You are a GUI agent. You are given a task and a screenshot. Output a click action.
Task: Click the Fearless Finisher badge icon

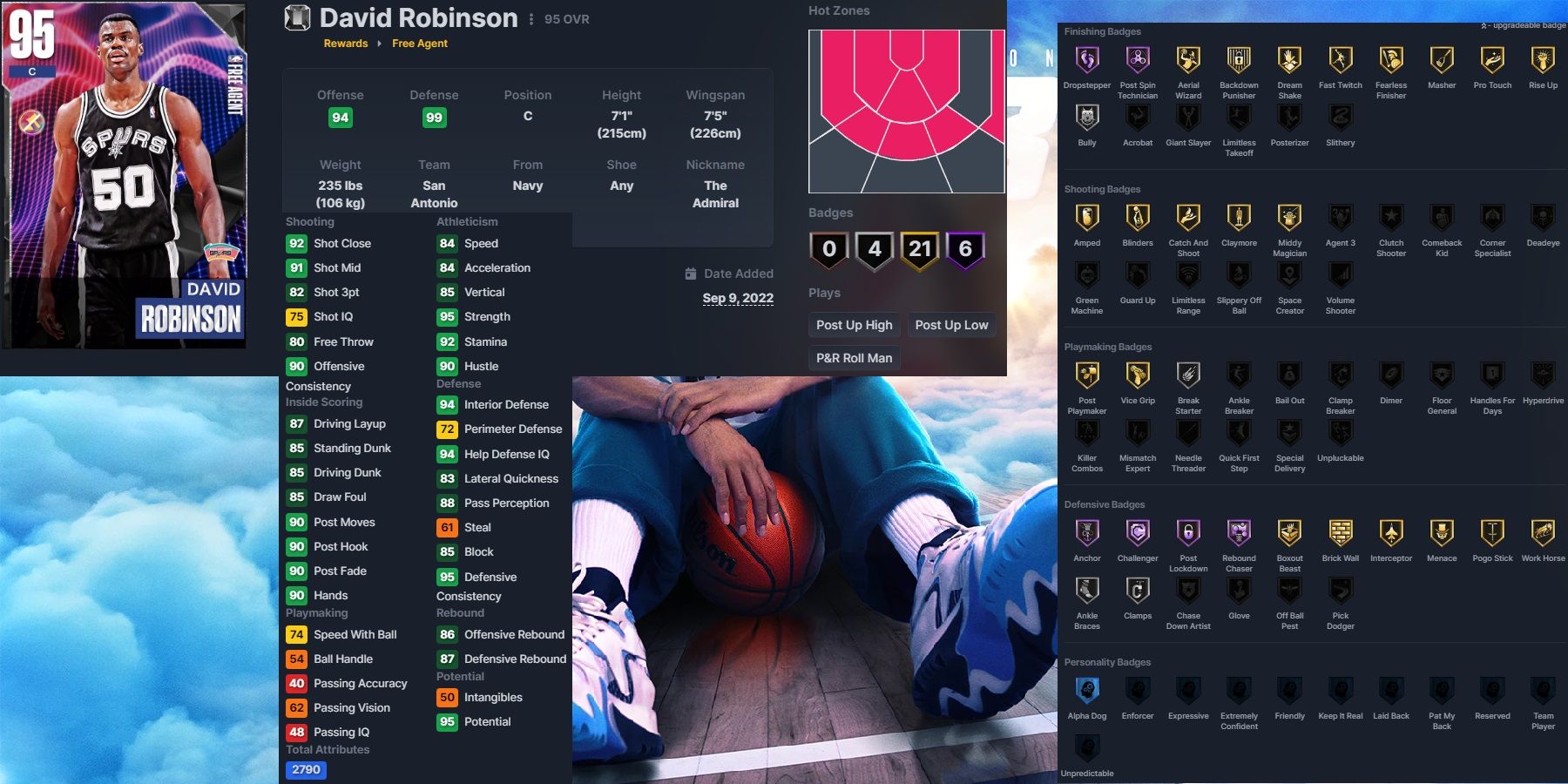1391,60
